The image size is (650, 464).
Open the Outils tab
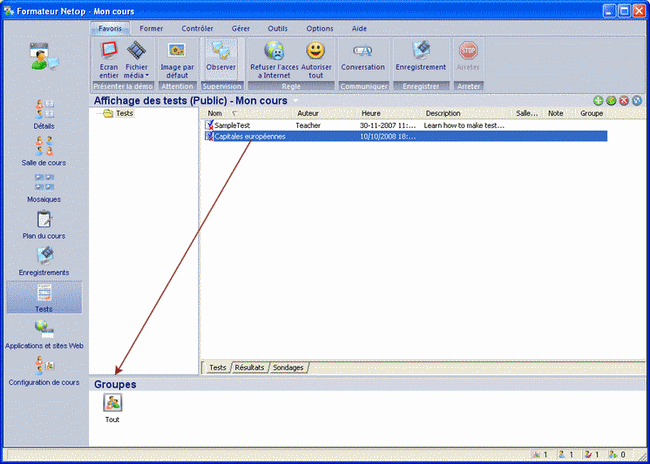(x=278, y=29)
